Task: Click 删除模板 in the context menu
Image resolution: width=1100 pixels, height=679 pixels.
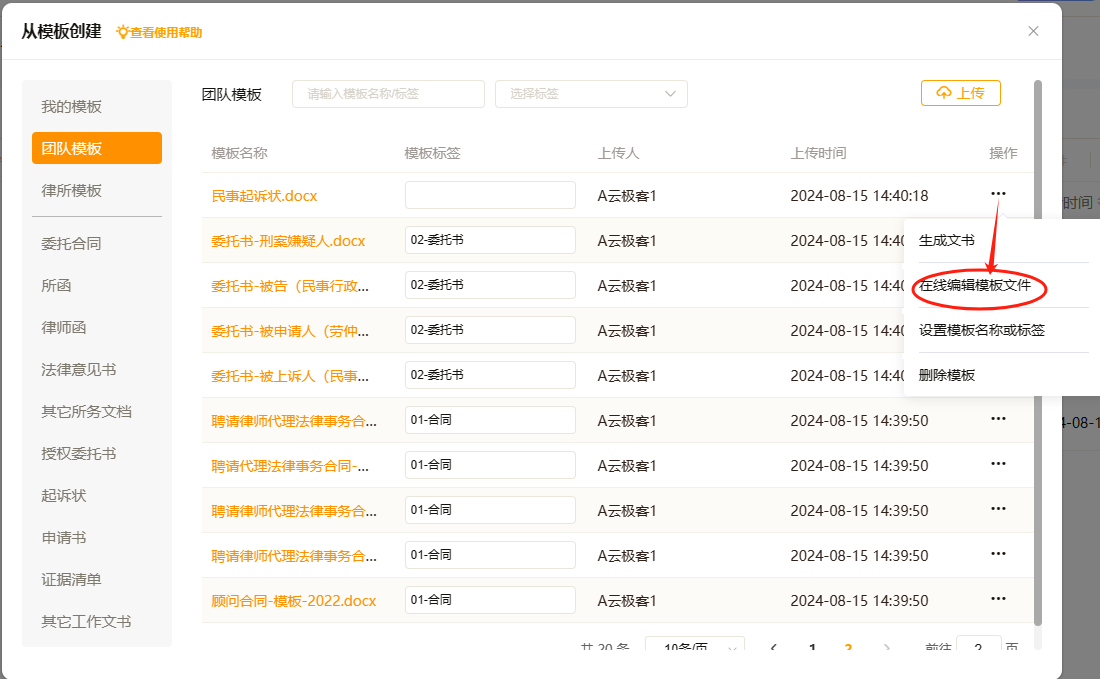Action: pyautogui.click(x=946, y=375)
